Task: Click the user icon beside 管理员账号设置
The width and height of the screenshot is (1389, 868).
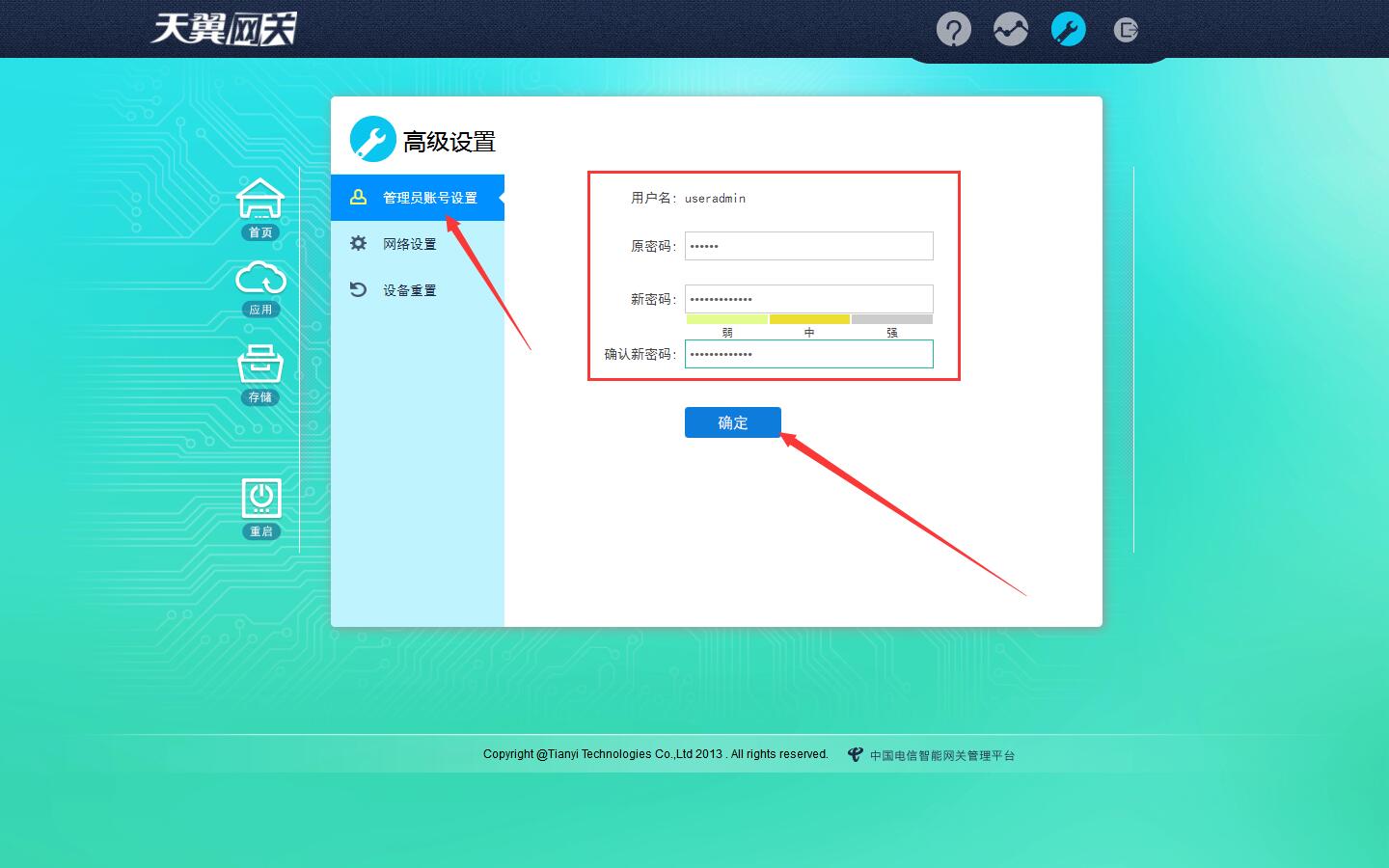Action: pyautogui.click(x=358, y=197)
